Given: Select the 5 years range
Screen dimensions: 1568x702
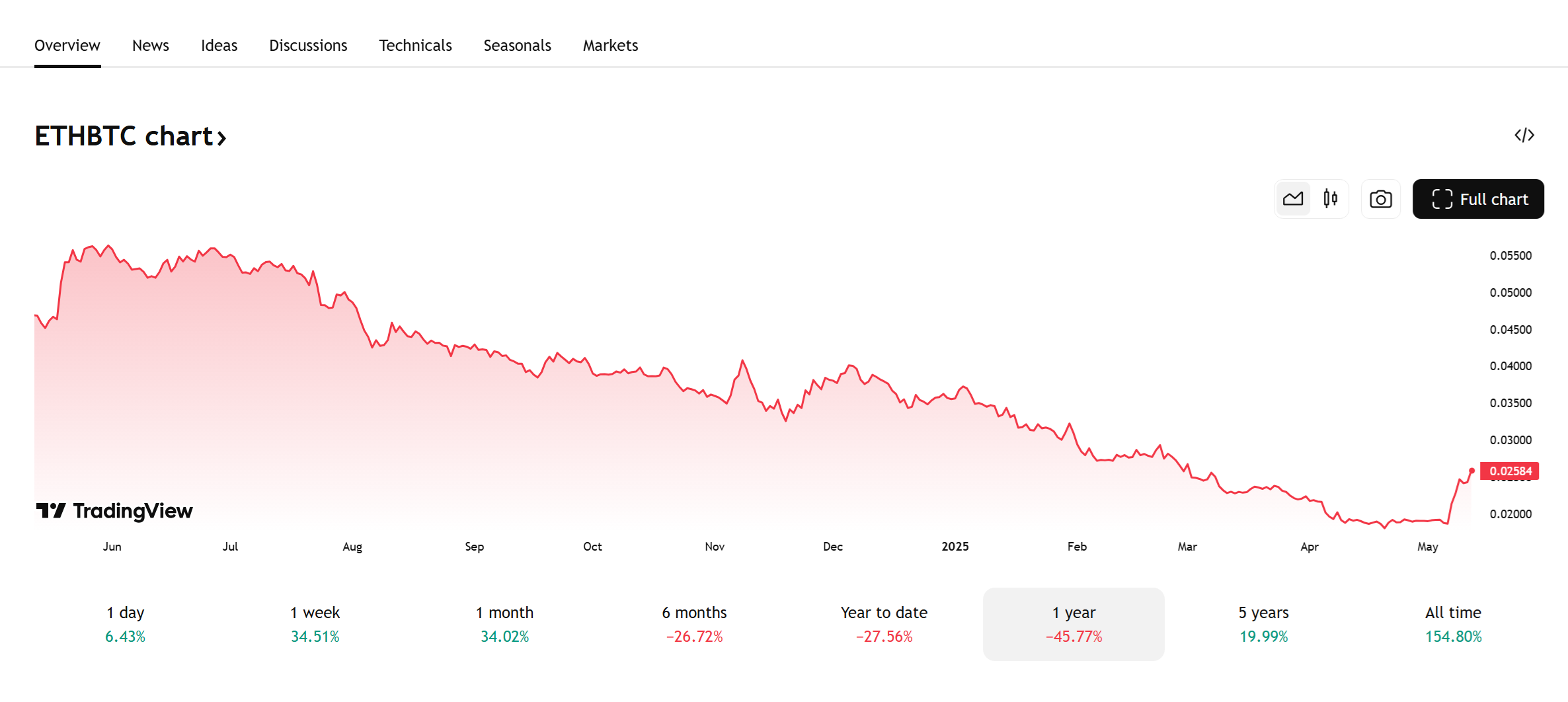Looking at the screenshot, I should click(x=1263, y=624).
